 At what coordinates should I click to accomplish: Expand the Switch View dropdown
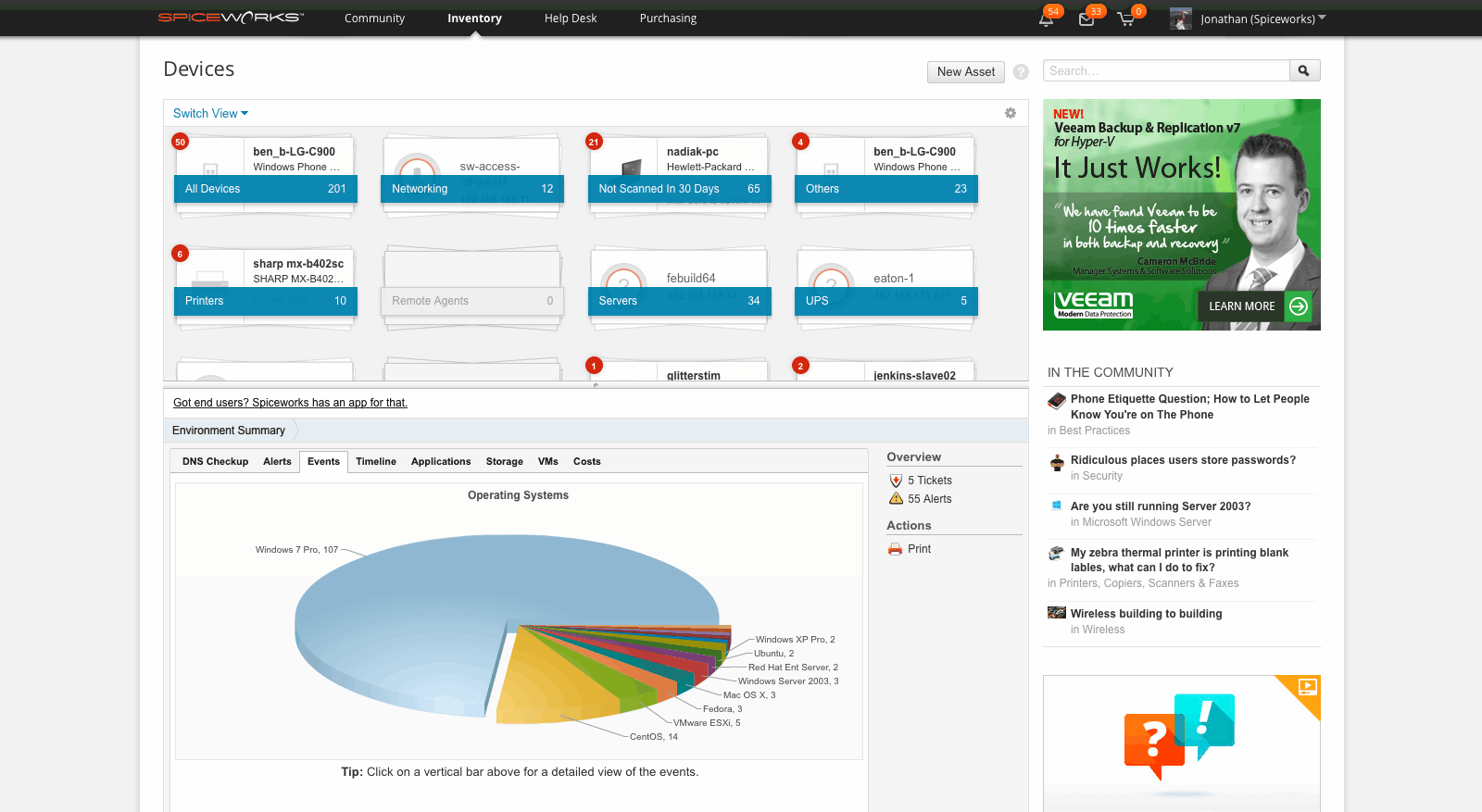210,113
